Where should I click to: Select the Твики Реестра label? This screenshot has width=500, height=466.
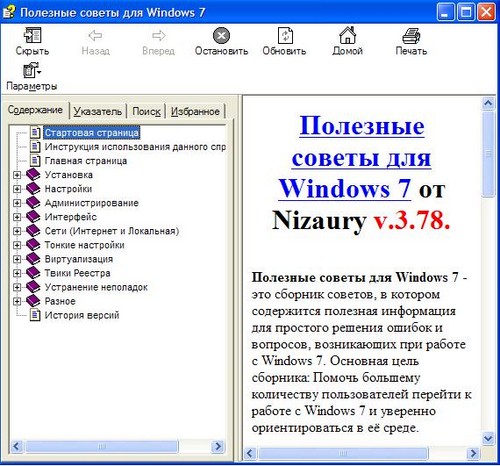[x=78, y=273]
